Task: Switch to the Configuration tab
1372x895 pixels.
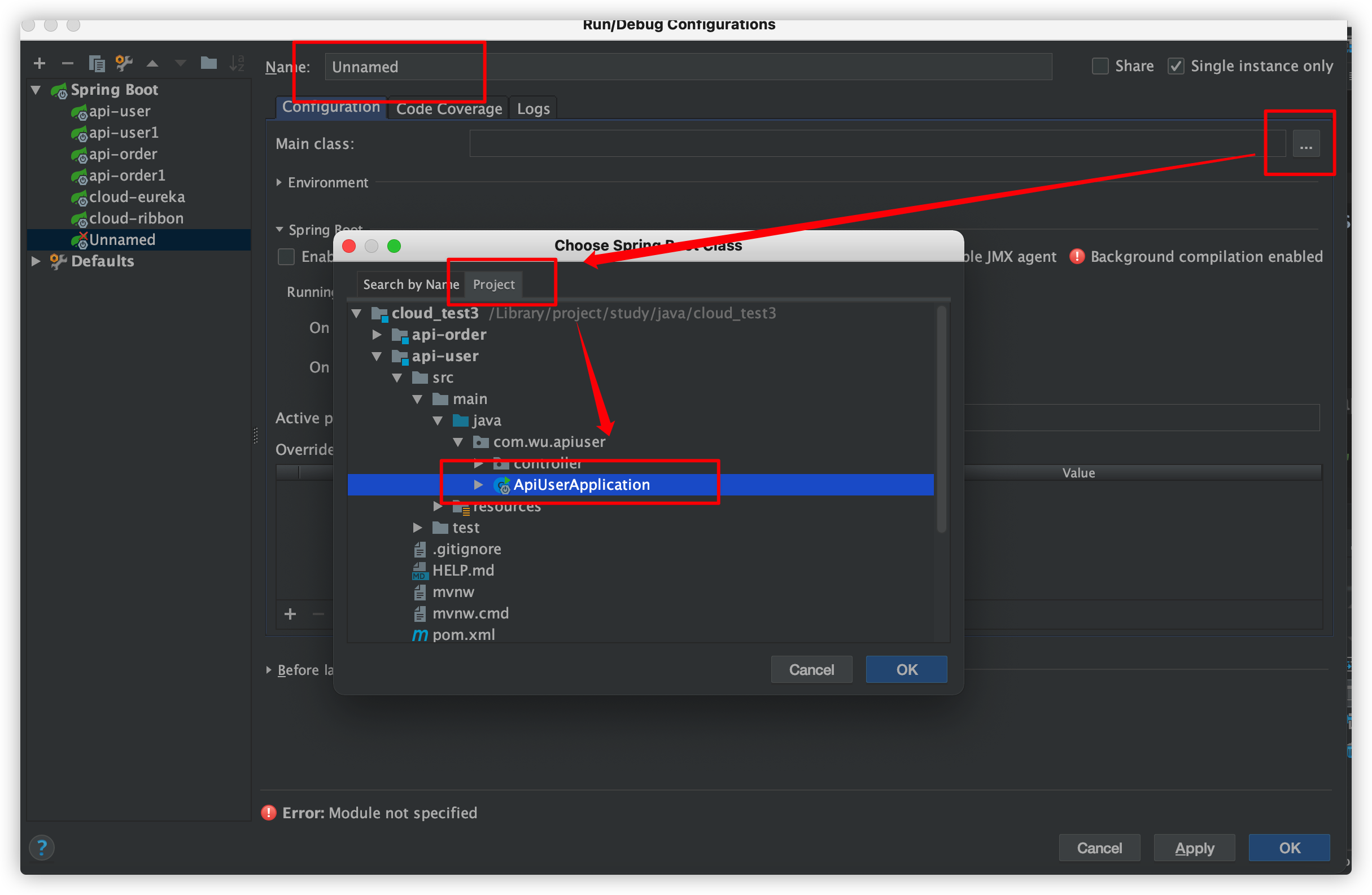Action: click(x=331, y=108)
